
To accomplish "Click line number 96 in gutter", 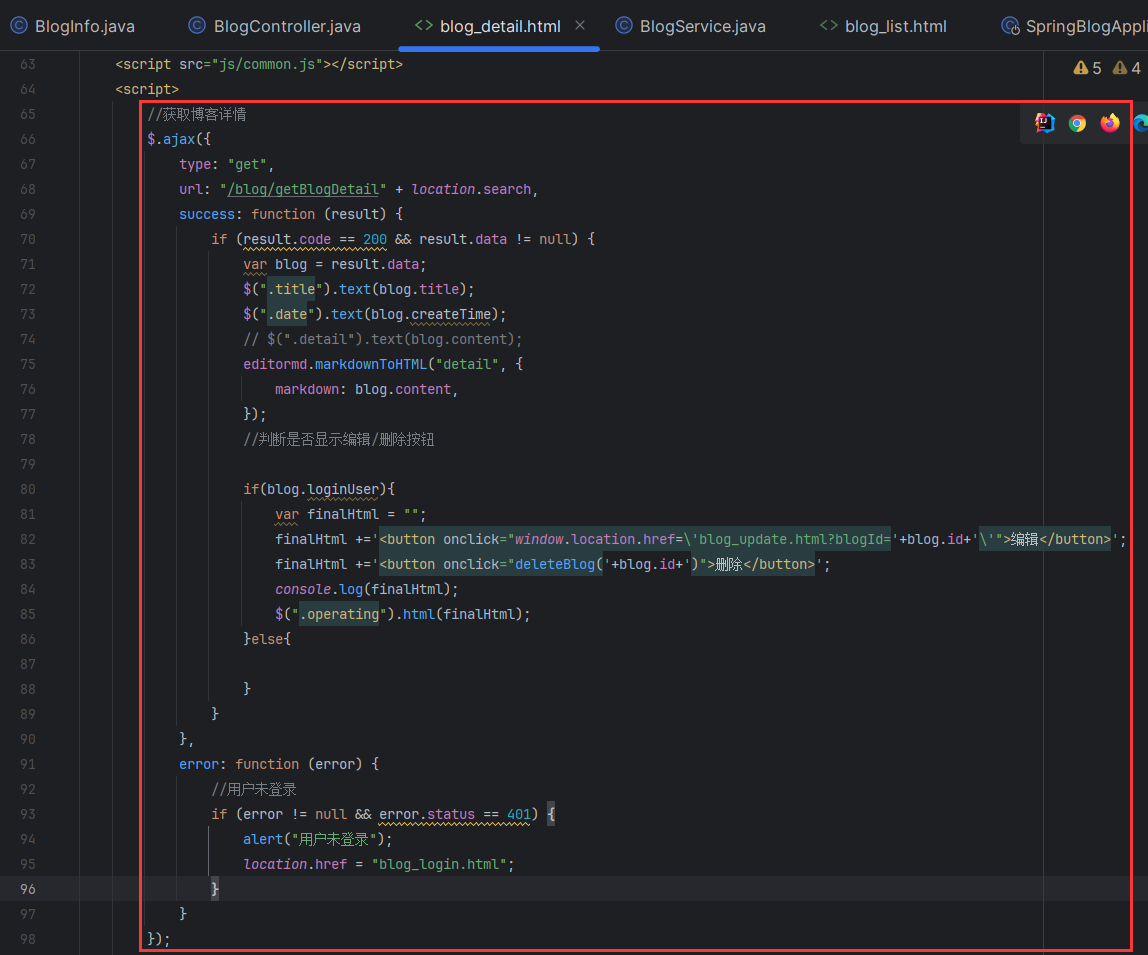I will (x=27, y=889).
